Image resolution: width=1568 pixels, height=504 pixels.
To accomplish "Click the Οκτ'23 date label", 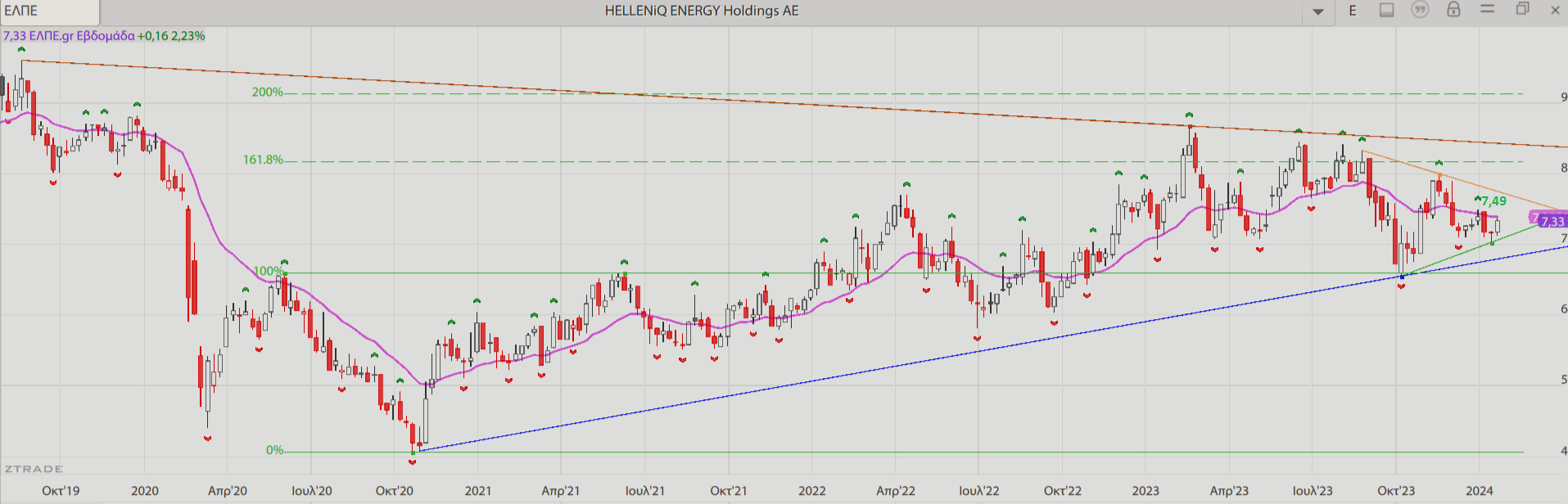I will tap(1396, 491).
